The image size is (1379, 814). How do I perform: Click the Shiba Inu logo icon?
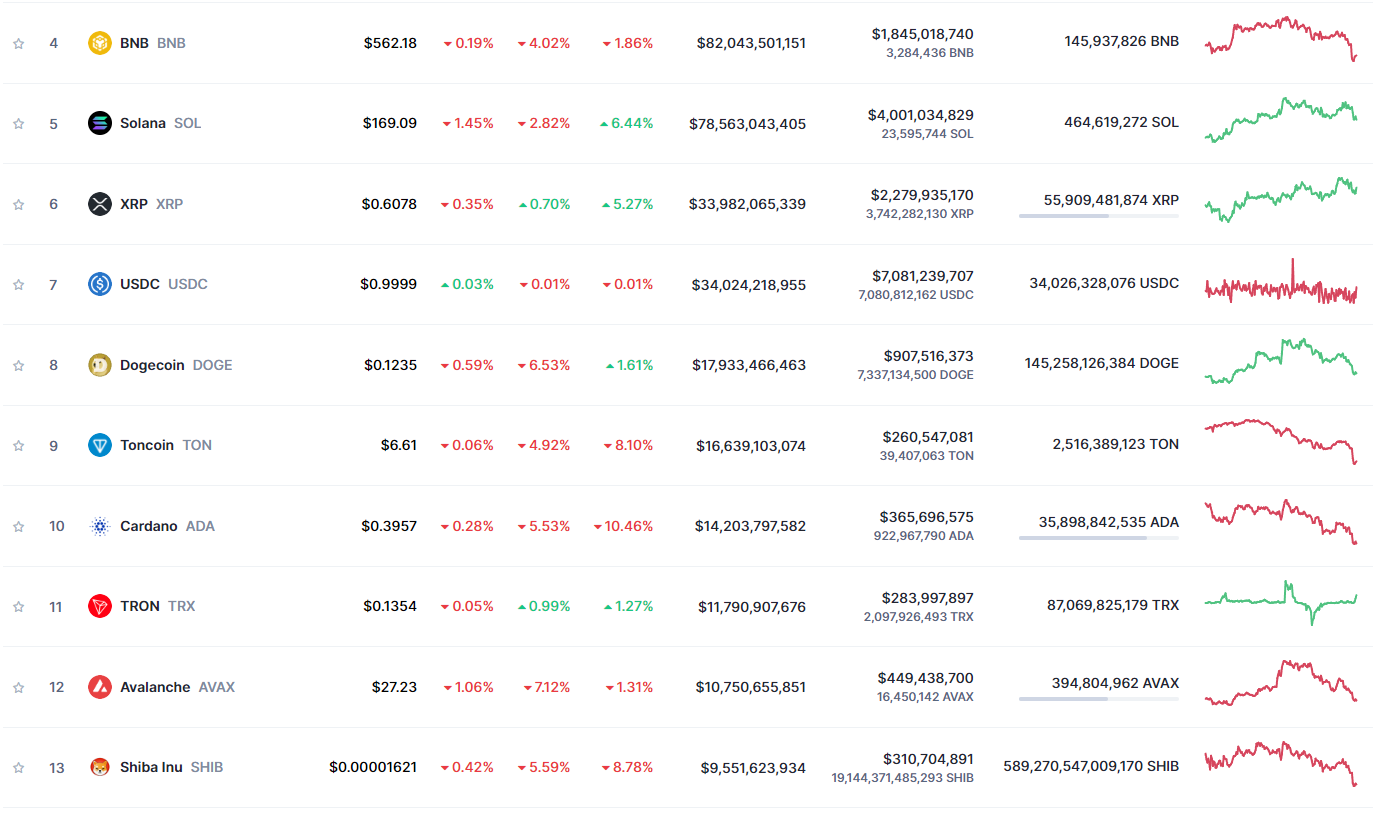100,767
